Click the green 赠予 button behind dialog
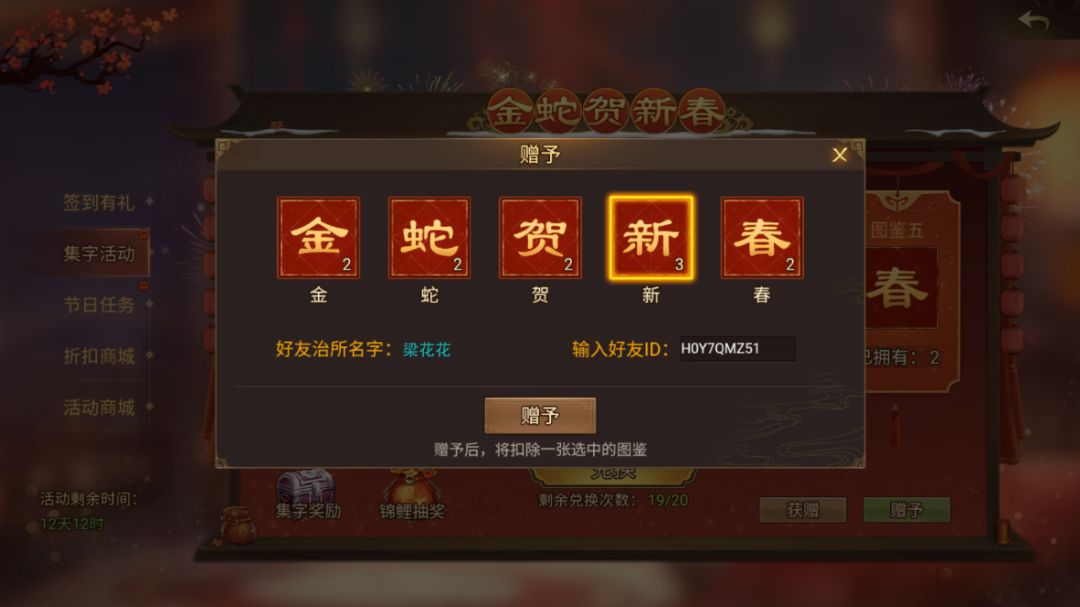The width and height of the screenshot is (1080, 607). click(907, 510)
